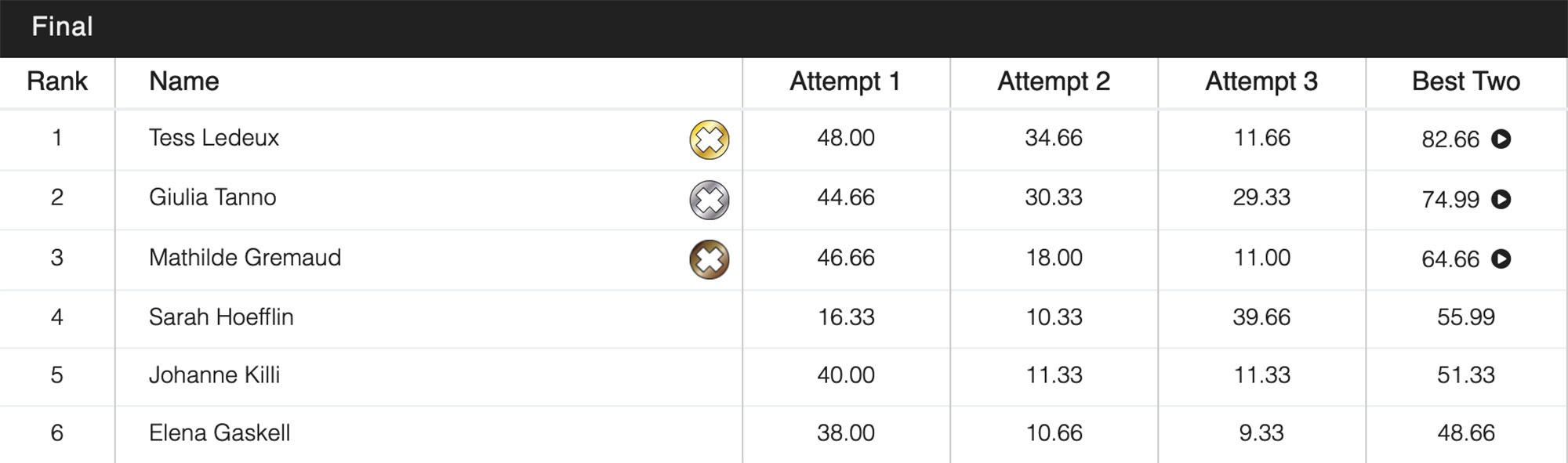Click the Name column header
The height and width of the screenshot is (463, 1568).
184,81
